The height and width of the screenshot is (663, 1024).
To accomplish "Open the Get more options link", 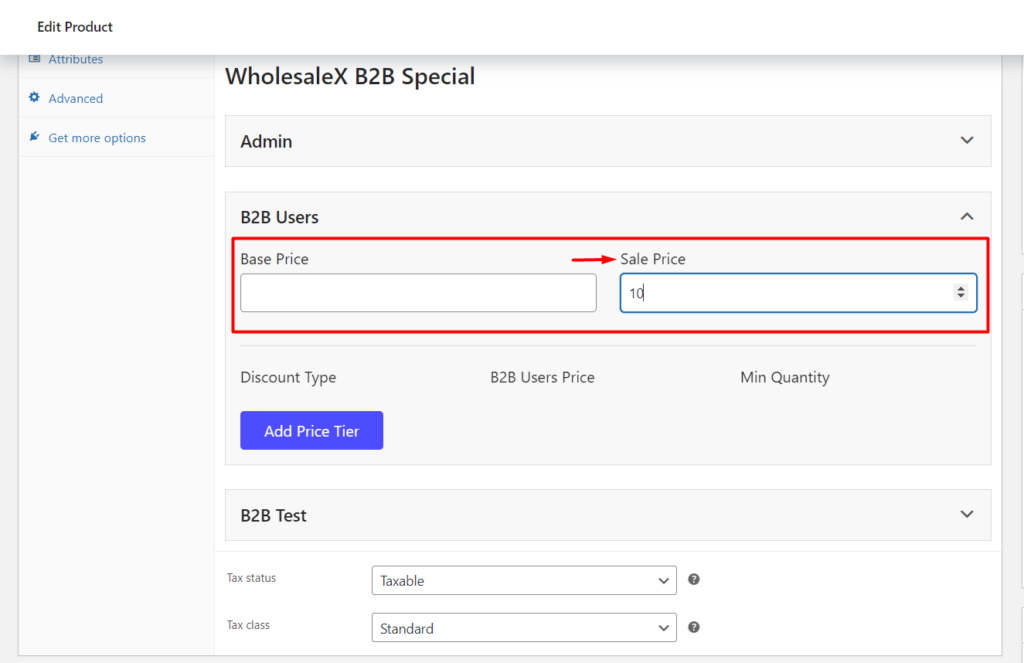I will point(97,138).
